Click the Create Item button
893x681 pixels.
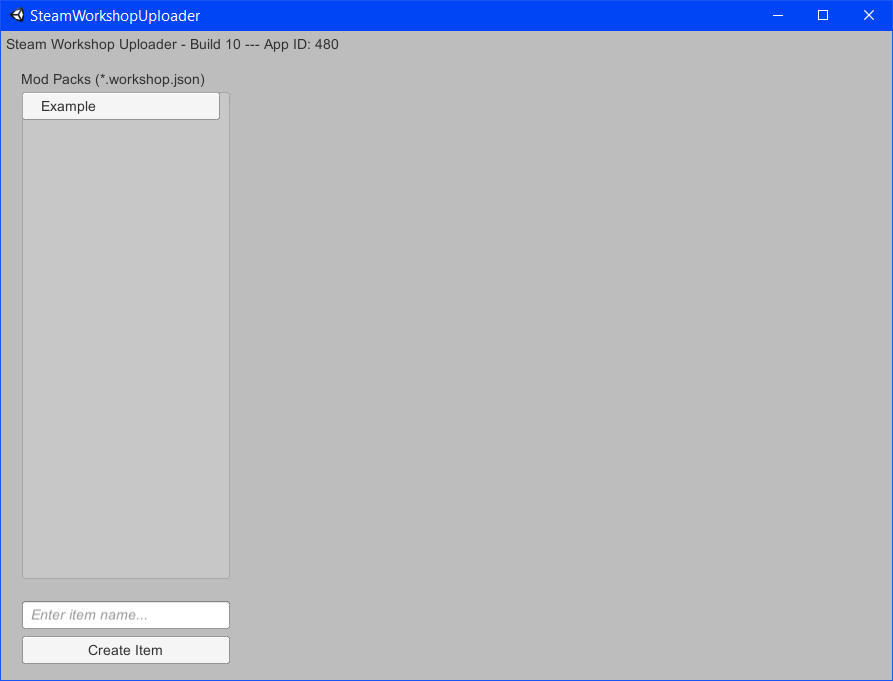coord(126,650)
